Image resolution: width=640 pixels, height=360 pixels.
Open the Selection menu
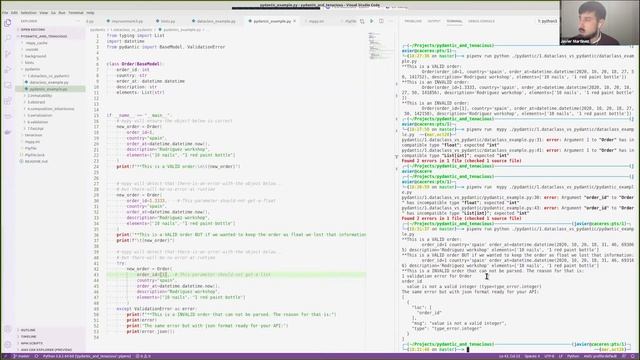click(29, 13)
